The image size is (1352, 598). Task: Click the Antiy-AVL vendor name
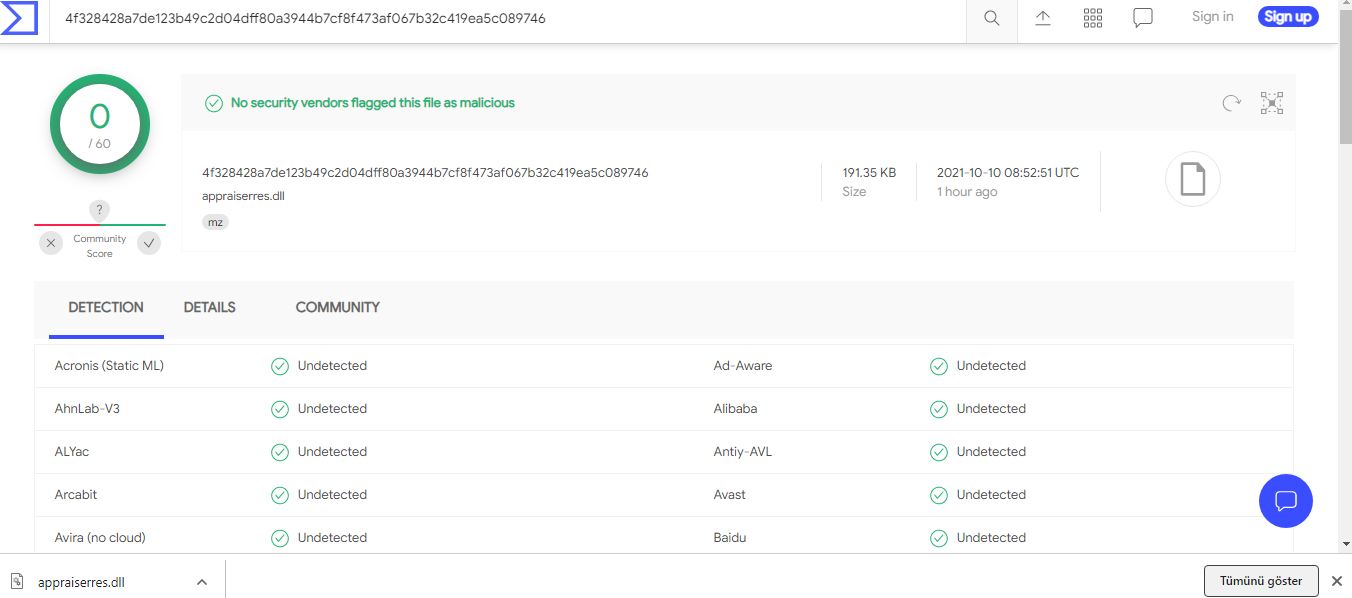pyautogui.click(x=743, y=452)
